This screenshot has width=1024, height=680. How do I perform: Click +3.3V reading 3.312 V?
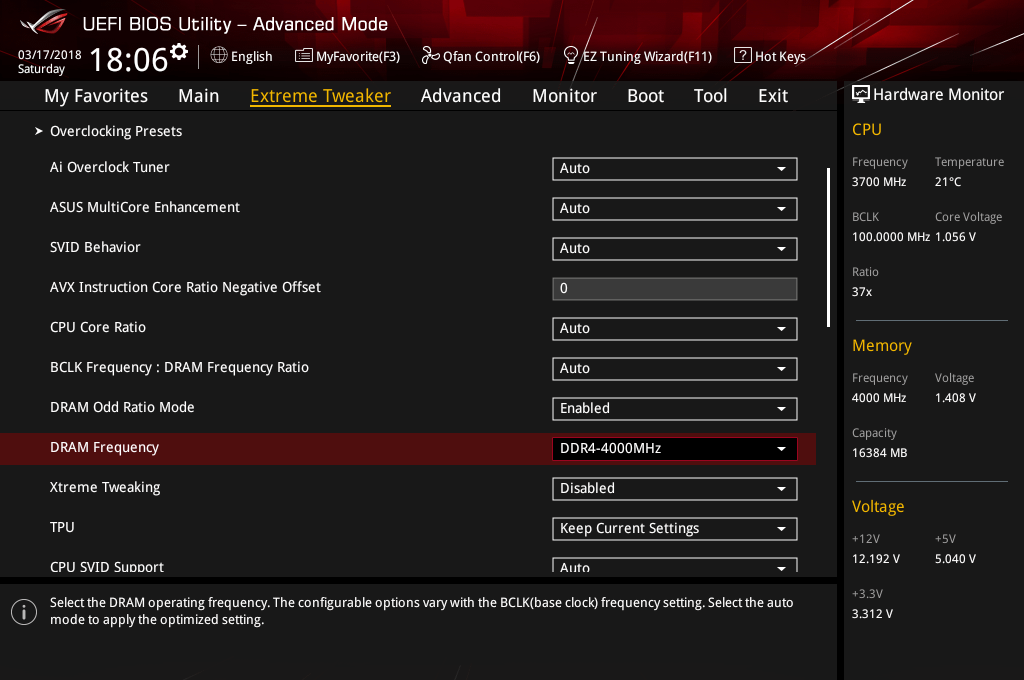[x=872, y=614]
